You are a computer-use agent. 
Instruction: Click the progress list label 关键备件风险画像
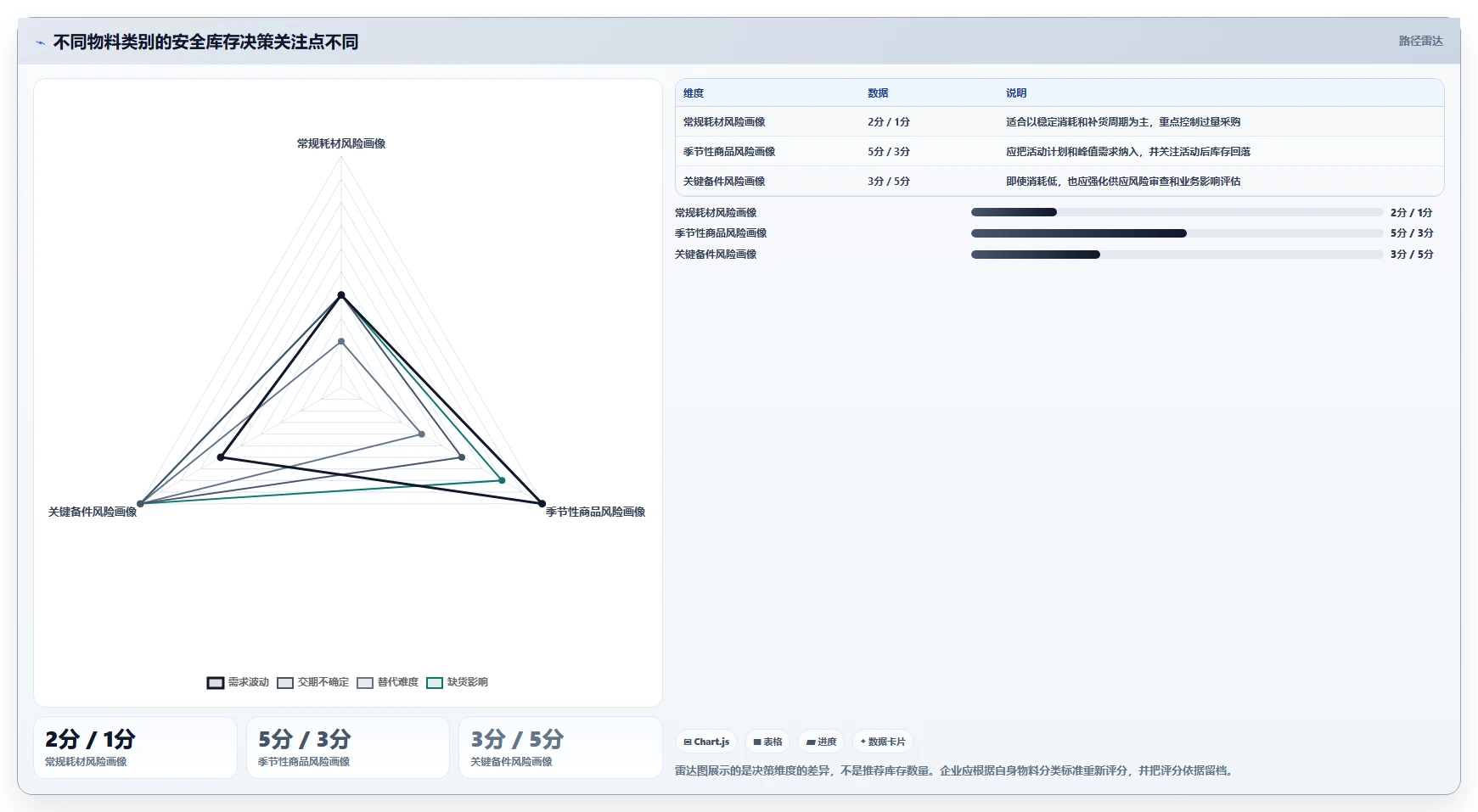pos(716,255)
